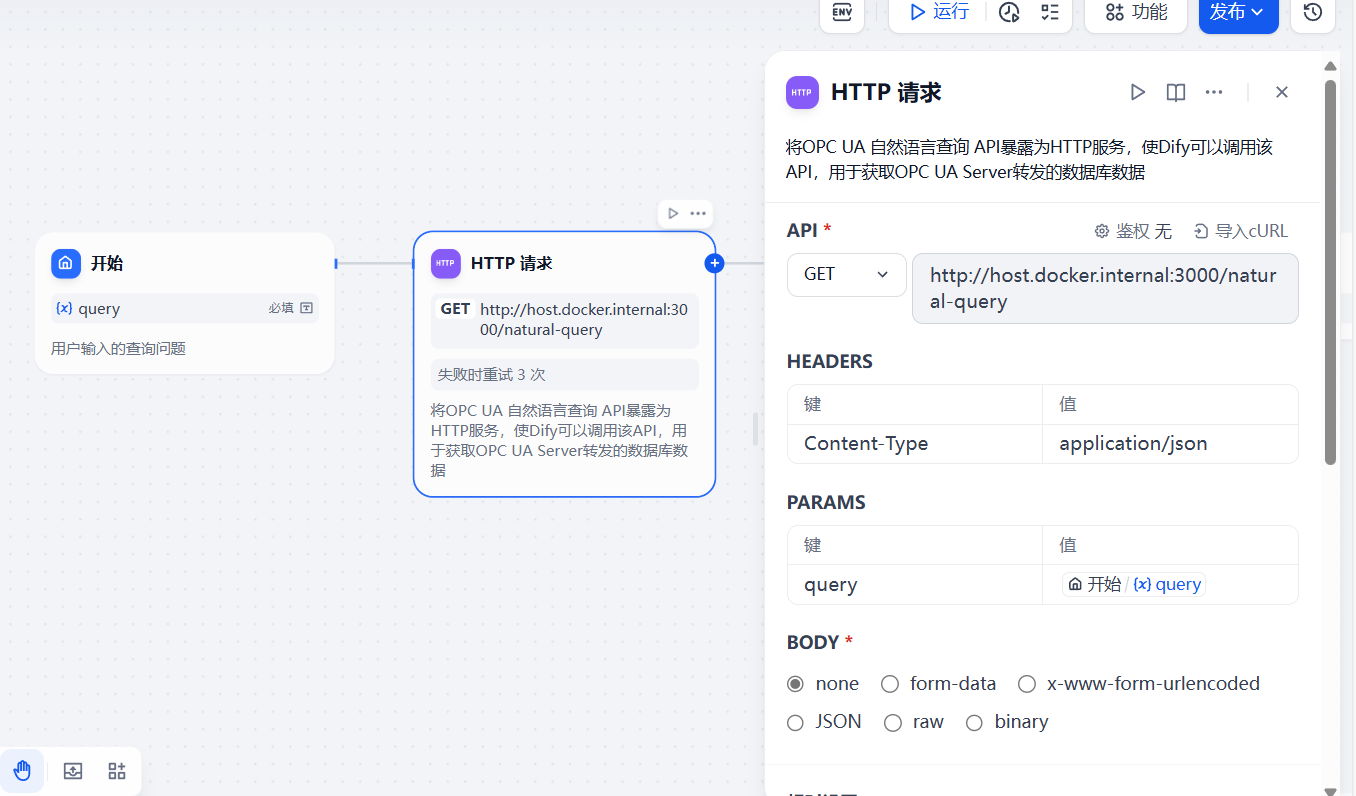
Task: Run the HTTP 请求 node via its play icon
Action: point(1137,91)
